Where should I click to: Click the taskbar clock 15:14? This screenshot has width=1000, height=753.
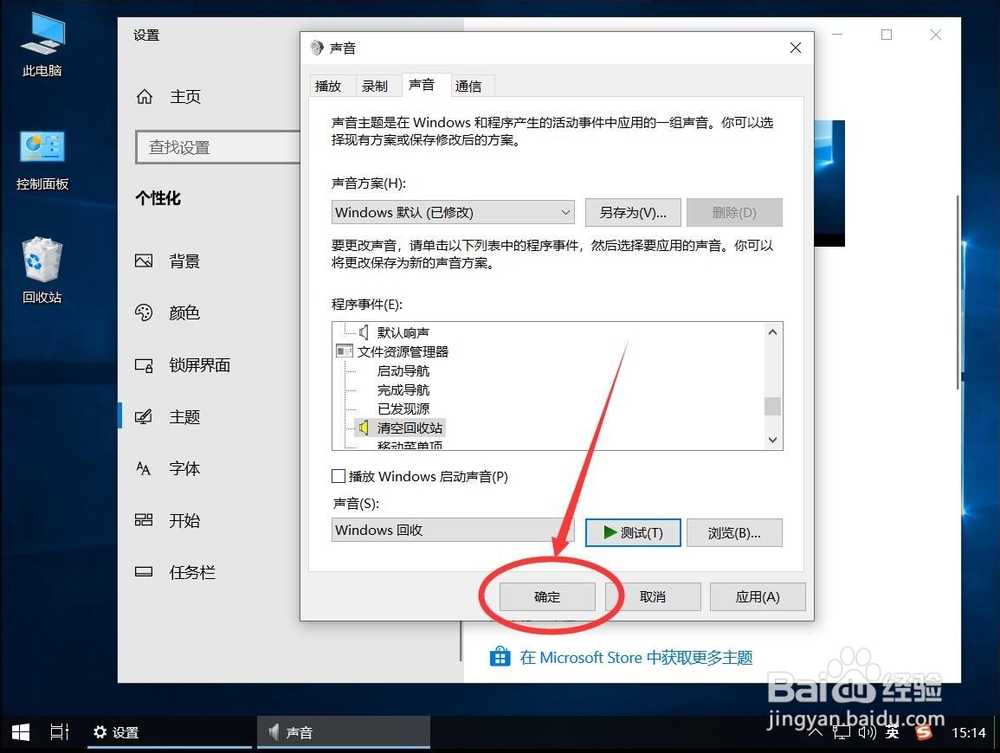[x=968, y=733]
